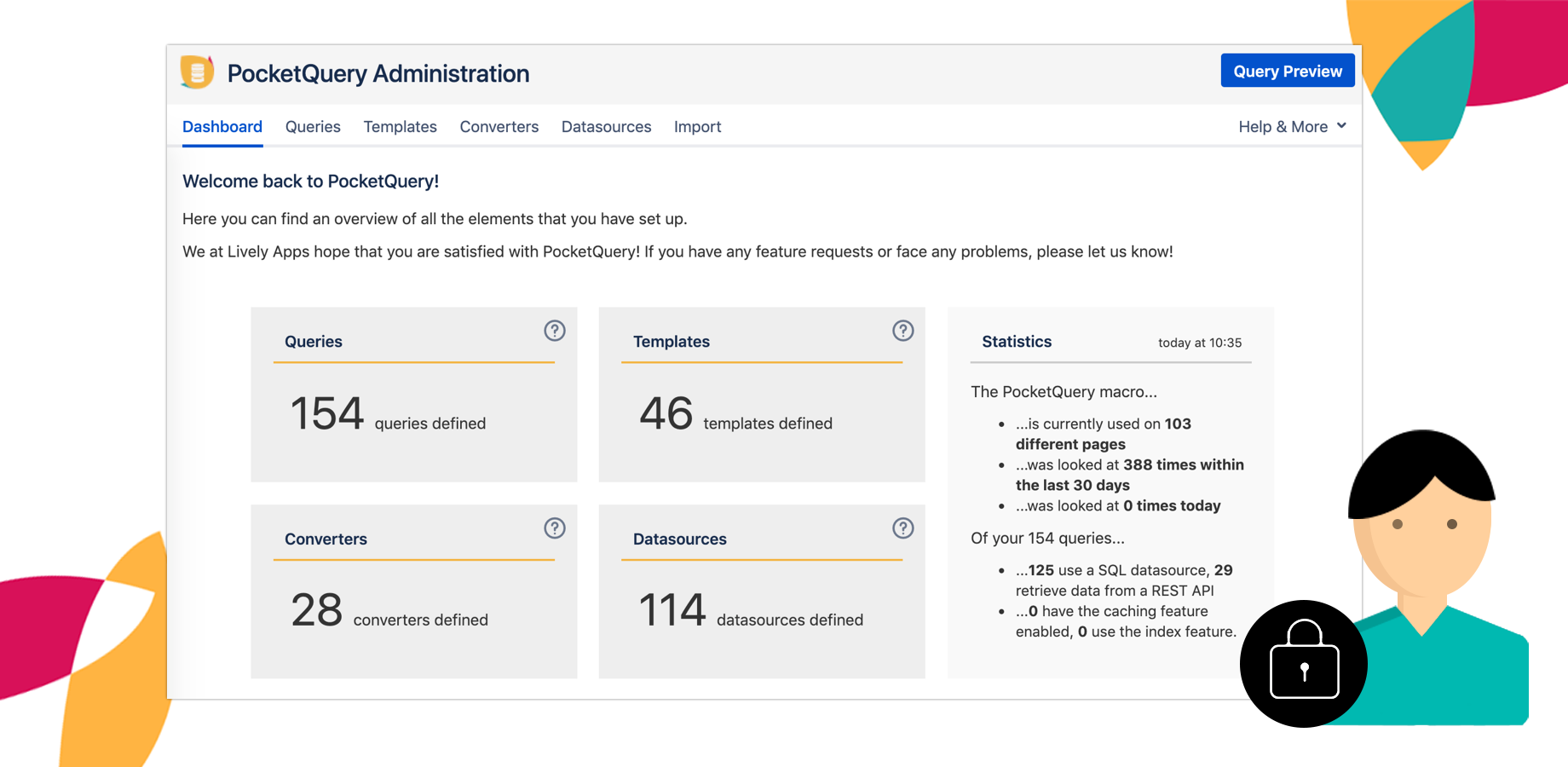Viewport: 1568px width, 767px height.
Task: Click the caching feature statistic line
Action: (x=1126, y=621)
